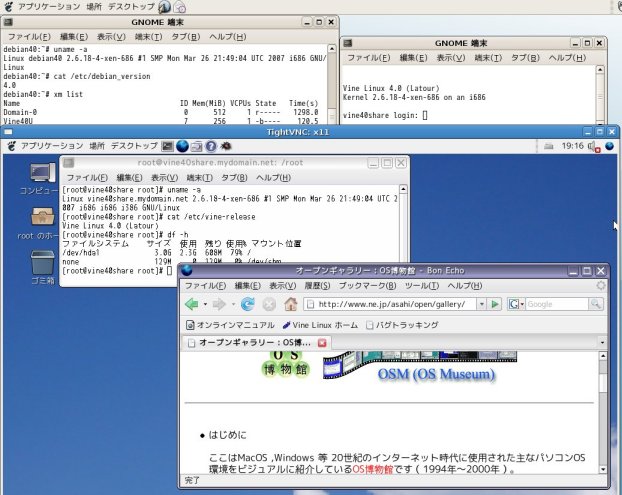622x495 pixels.
Task: Click the OSM (OS Museum) heading link
Action: (436, 374)
